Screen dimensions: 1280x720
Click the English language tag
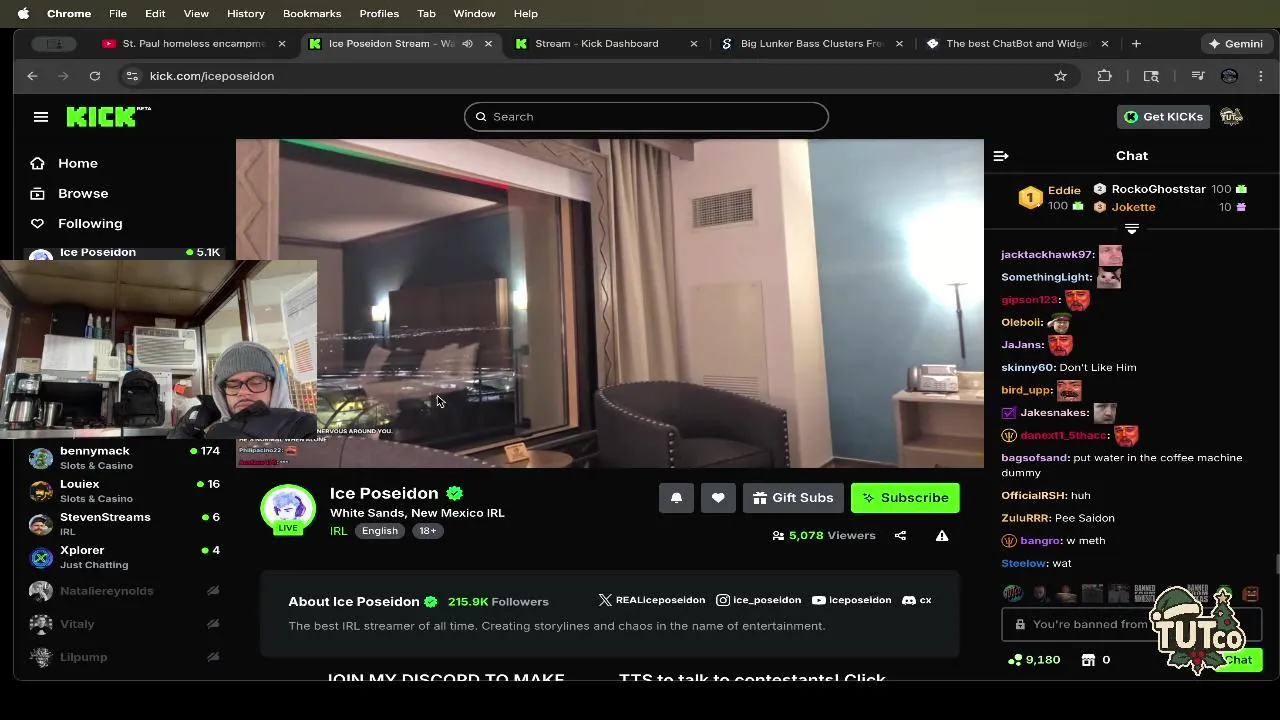pyautogui.click(x=380, y=531)
